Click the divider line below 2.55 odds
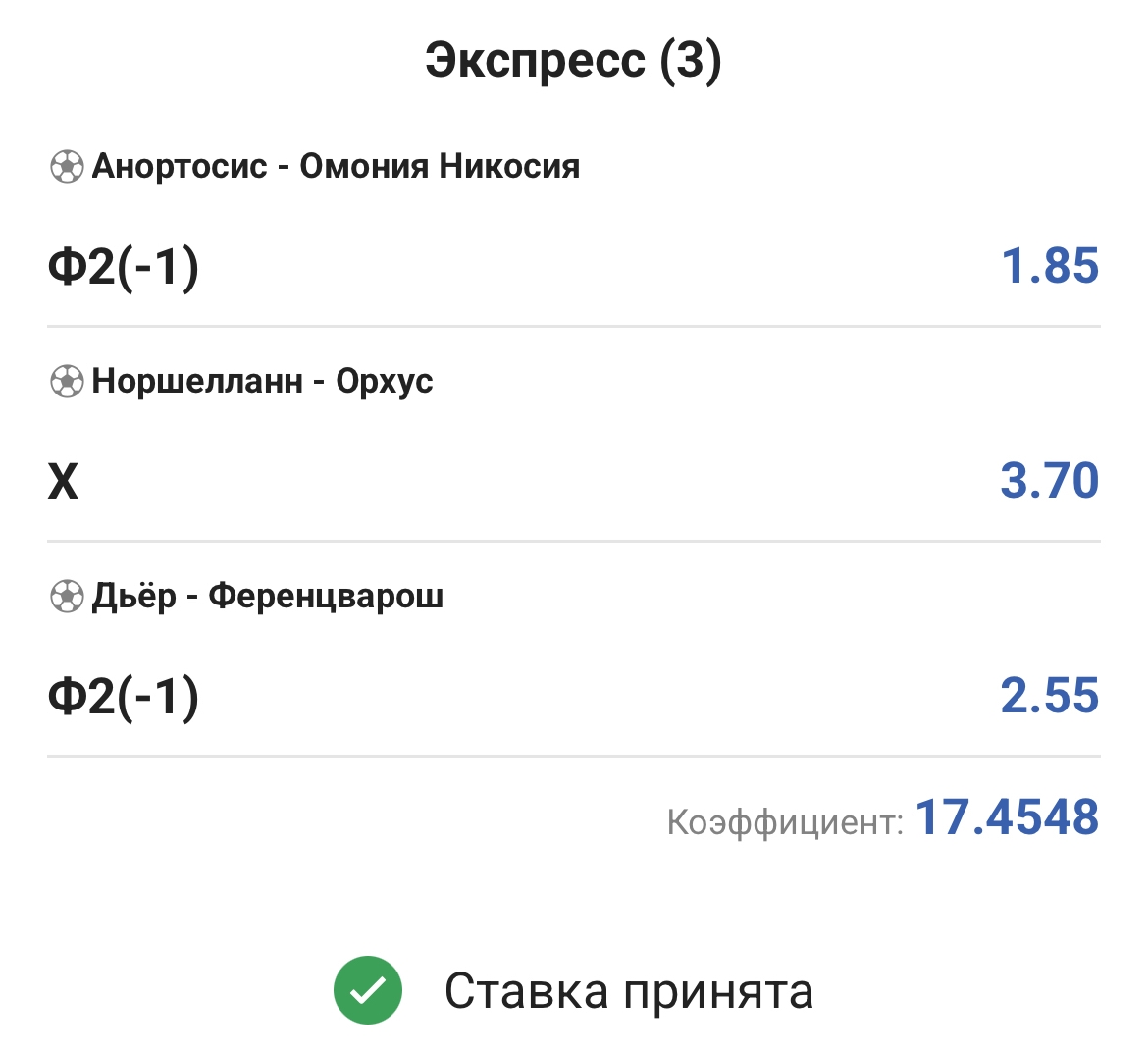The height and width of the screenshot is (1051, 1148). (573, 756)
